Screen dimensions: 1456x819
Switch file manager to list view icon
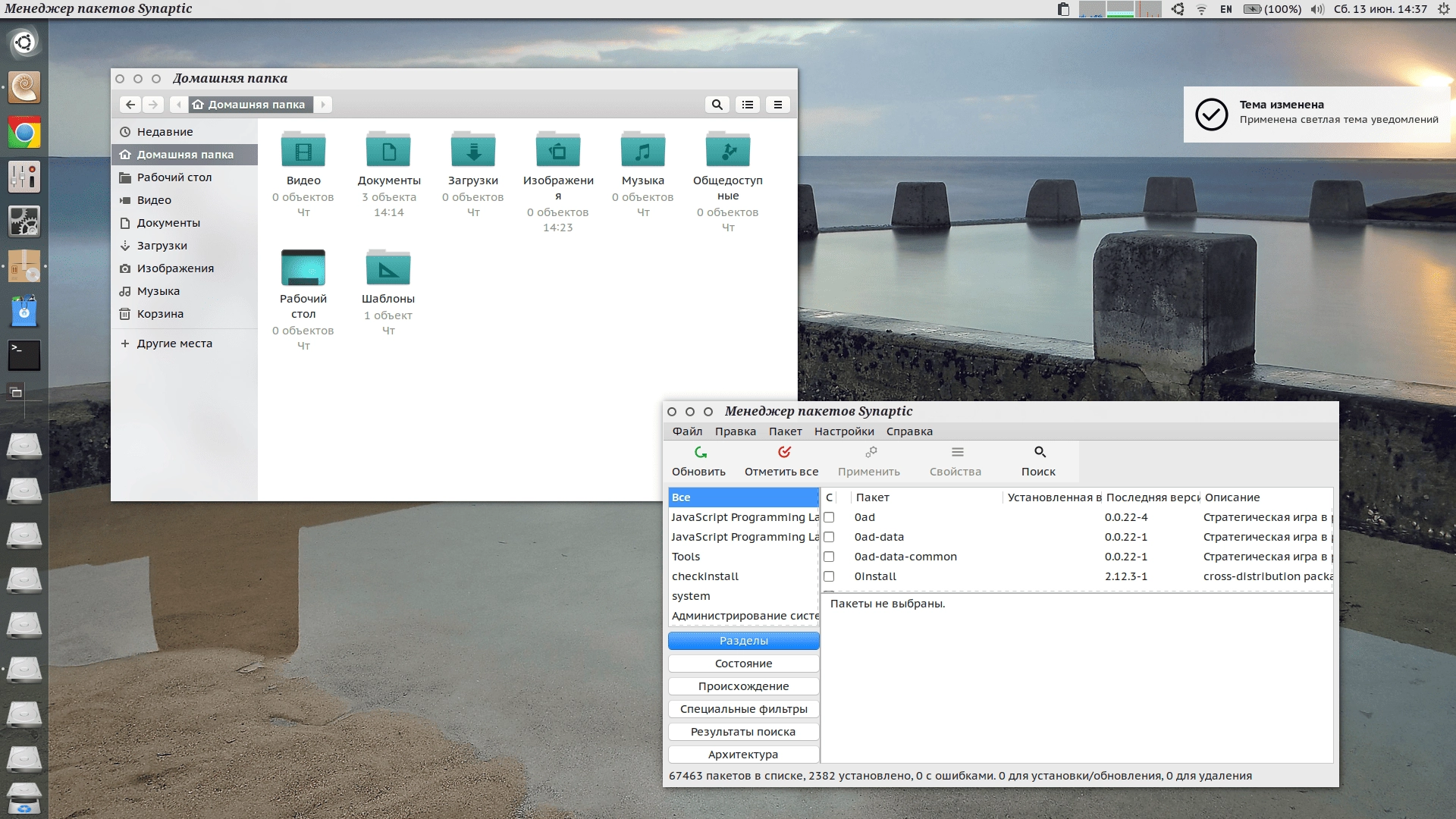748,105
